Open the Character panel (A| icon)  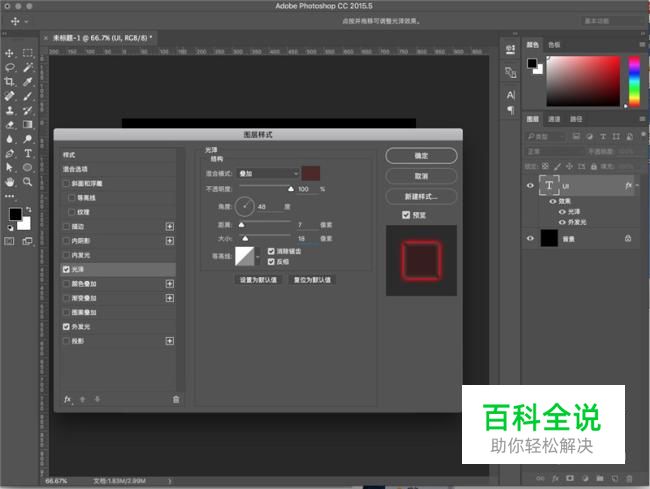[511, 95]
